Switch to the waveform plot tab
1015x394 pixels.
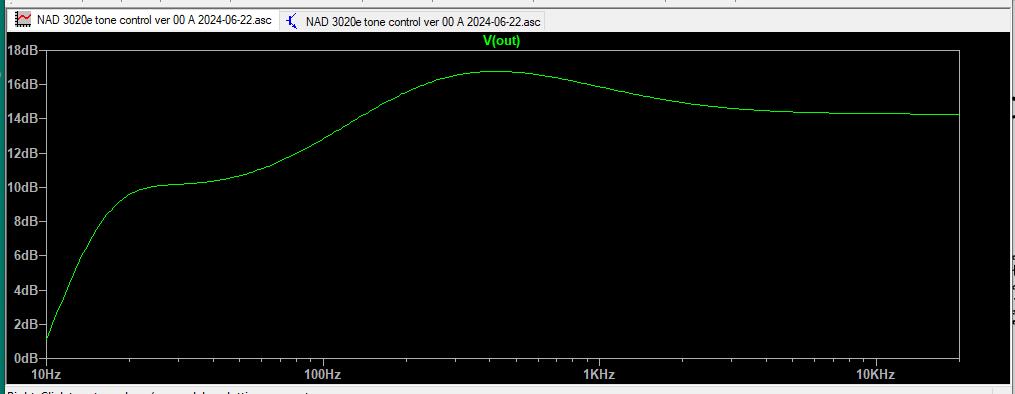pos(143,20)
